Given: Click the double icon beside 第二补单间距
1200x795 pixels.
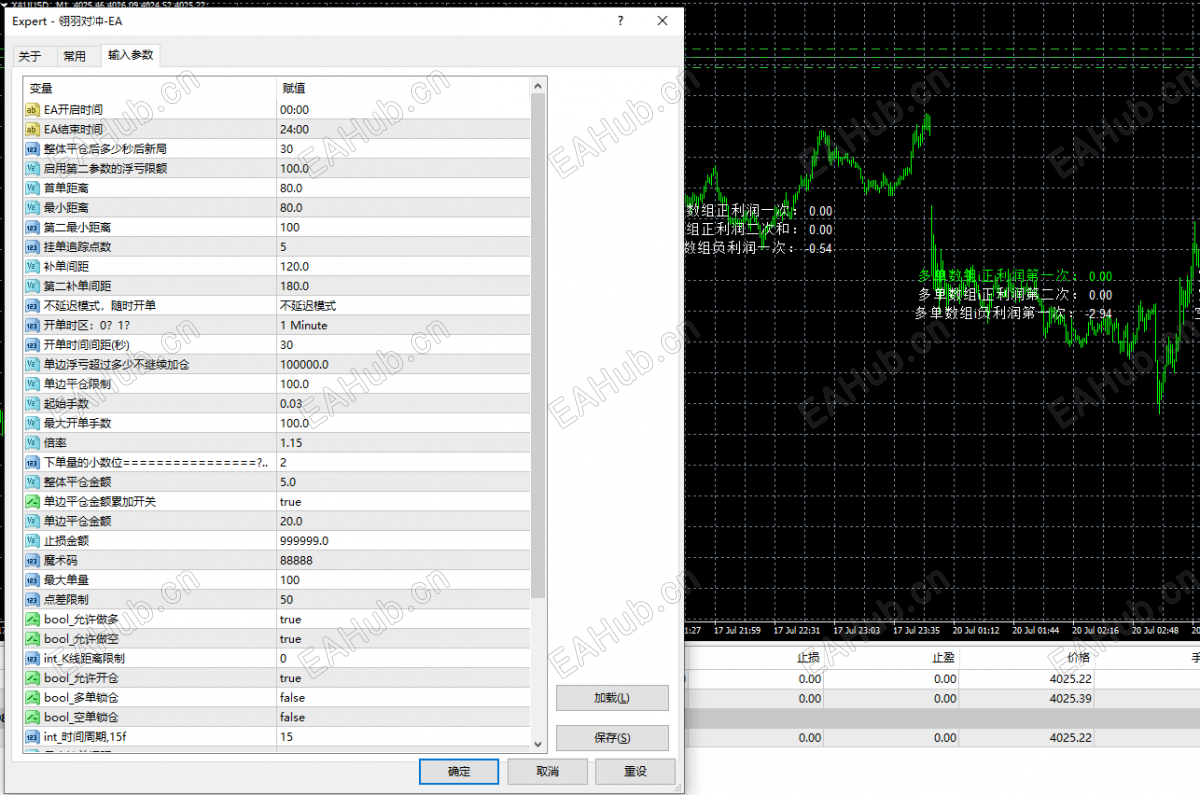Looking at the screenshot, I should (x=32, y=286).
